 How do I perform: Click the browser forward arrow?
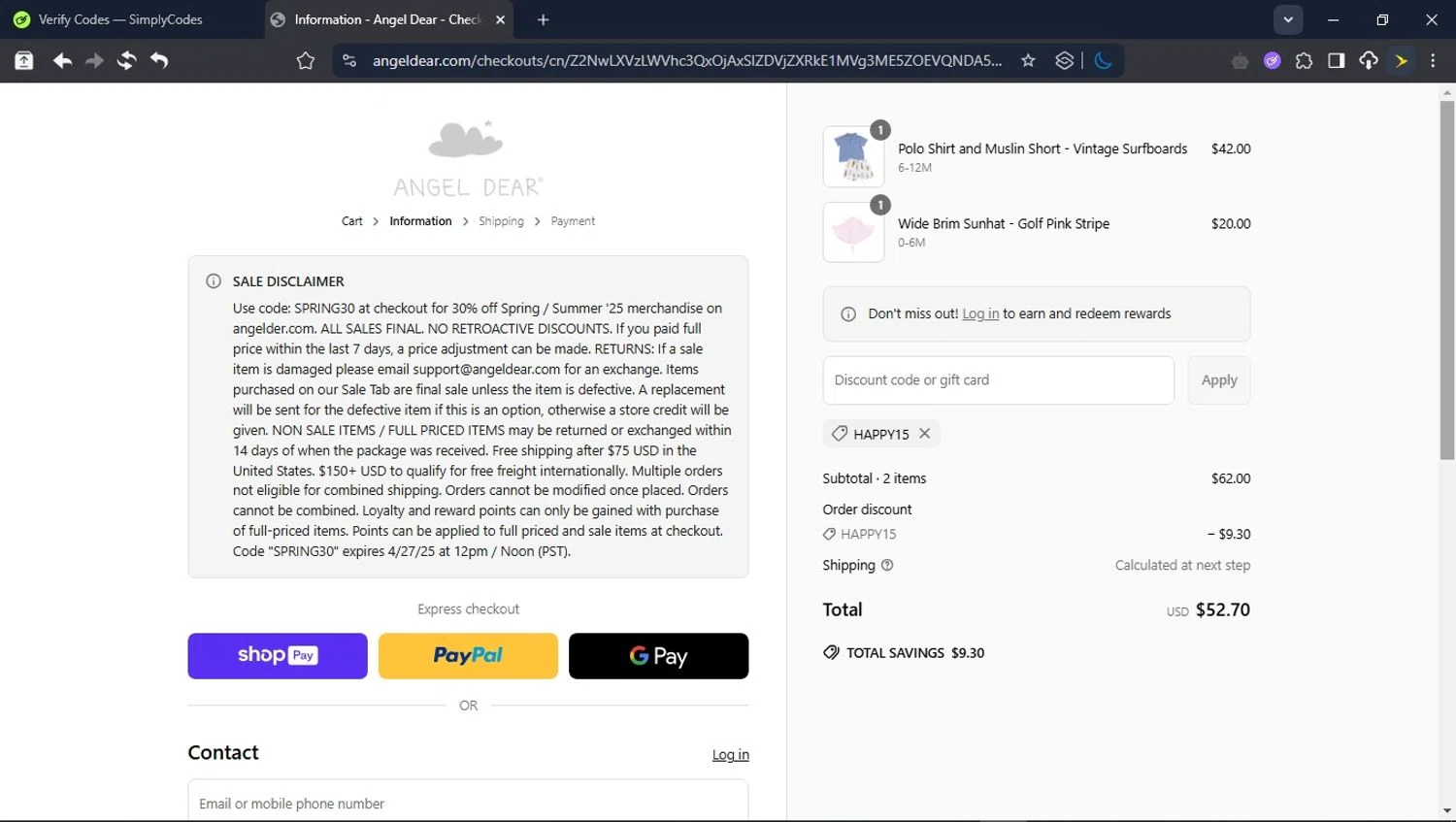click(x=94, y=60)
